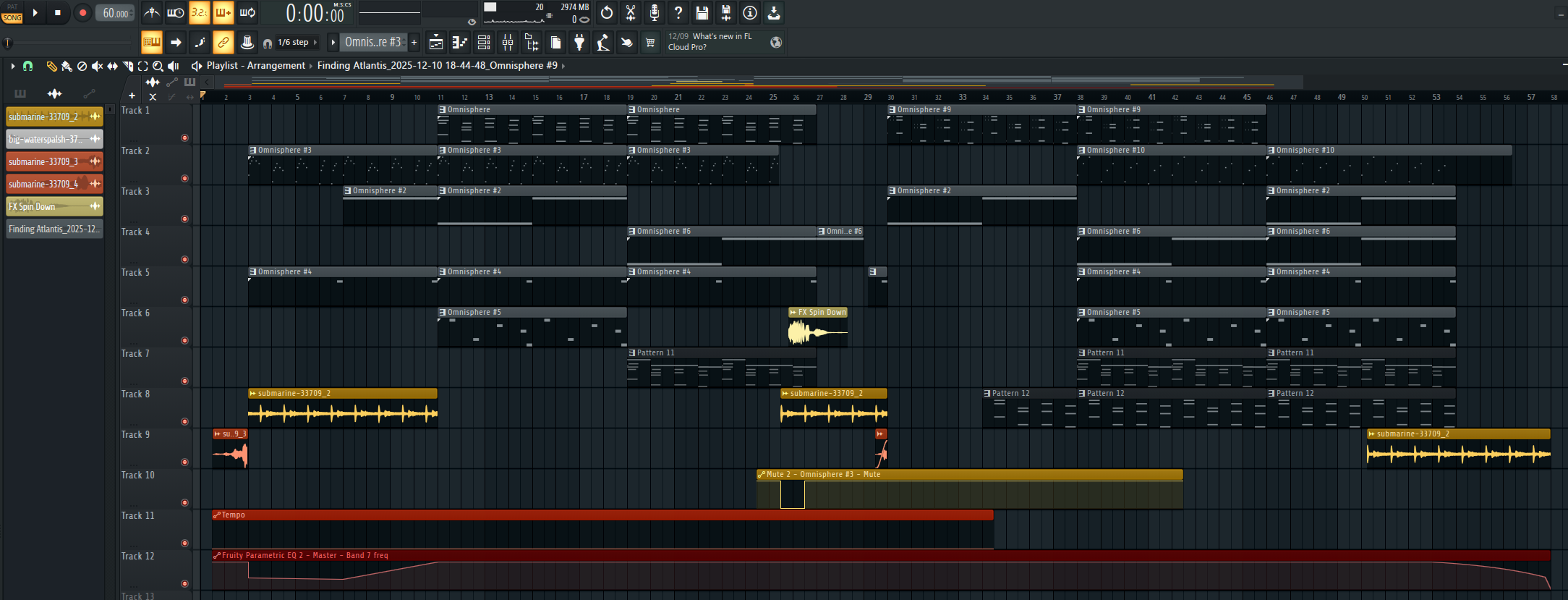This screenshot has height=600, width=1568.
Task: Open the audio editor scissors icon
Action: tap(631, 12)
